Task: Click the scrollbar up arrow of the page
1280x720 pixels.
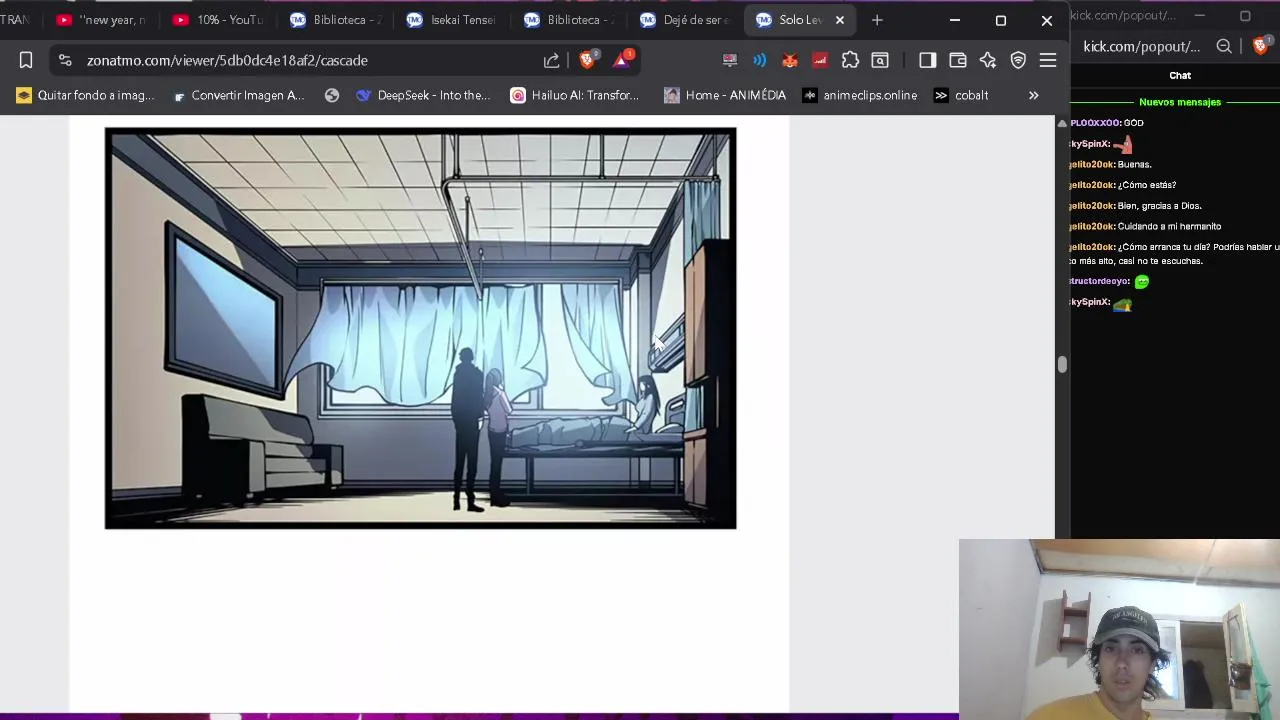Action: click(1062, 123)
